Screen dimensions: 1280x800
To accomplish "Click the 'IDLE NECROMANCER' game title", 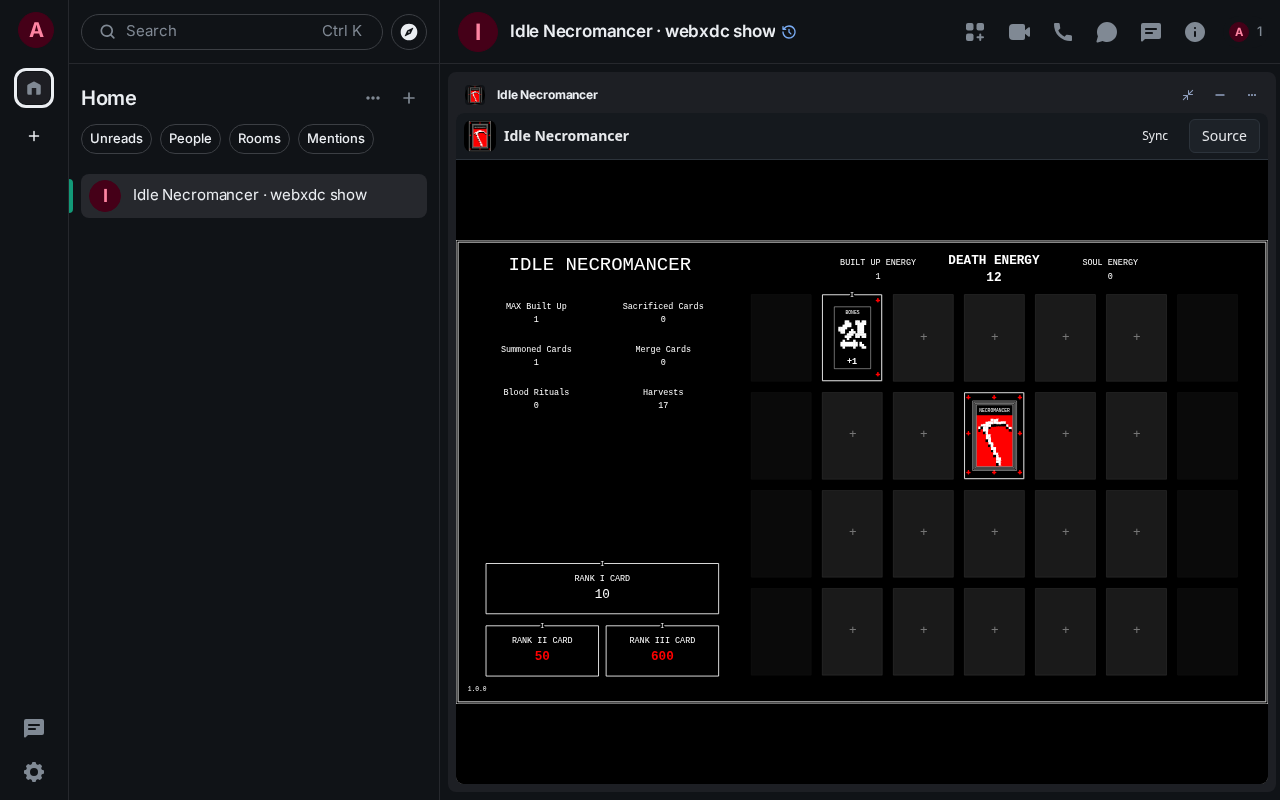I will pos(600,265).
